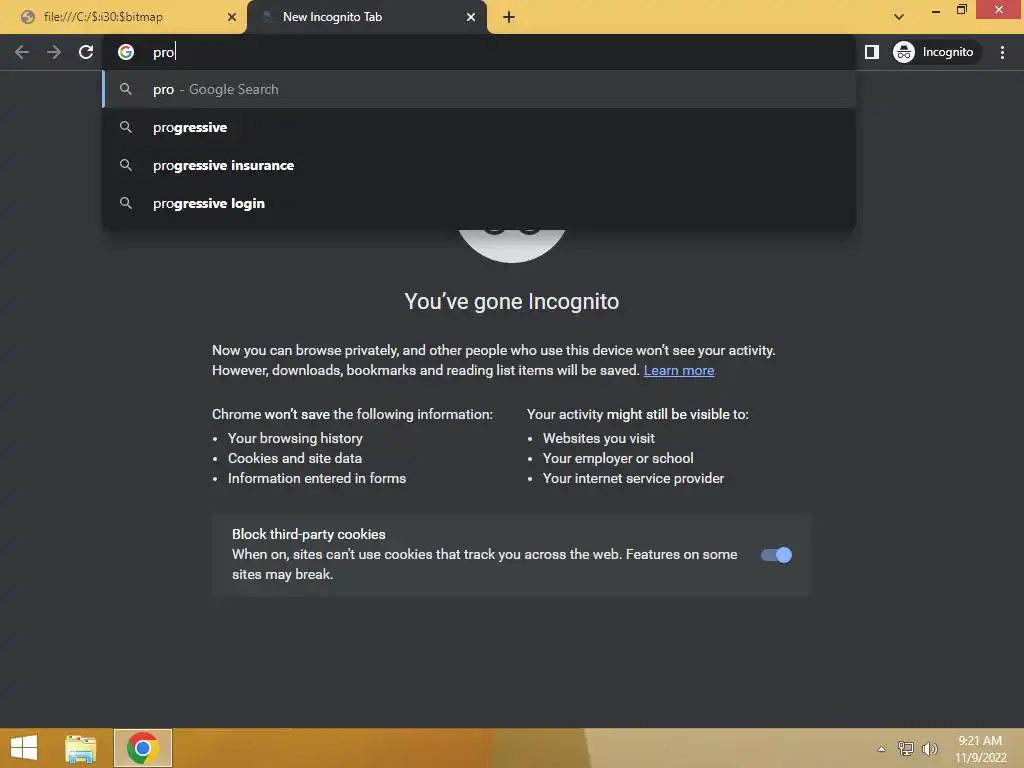Close the file:///C:/$:i30:$bitmap tab
Image resolution: width=1024 pixels, height=768 pixels.
231,17
